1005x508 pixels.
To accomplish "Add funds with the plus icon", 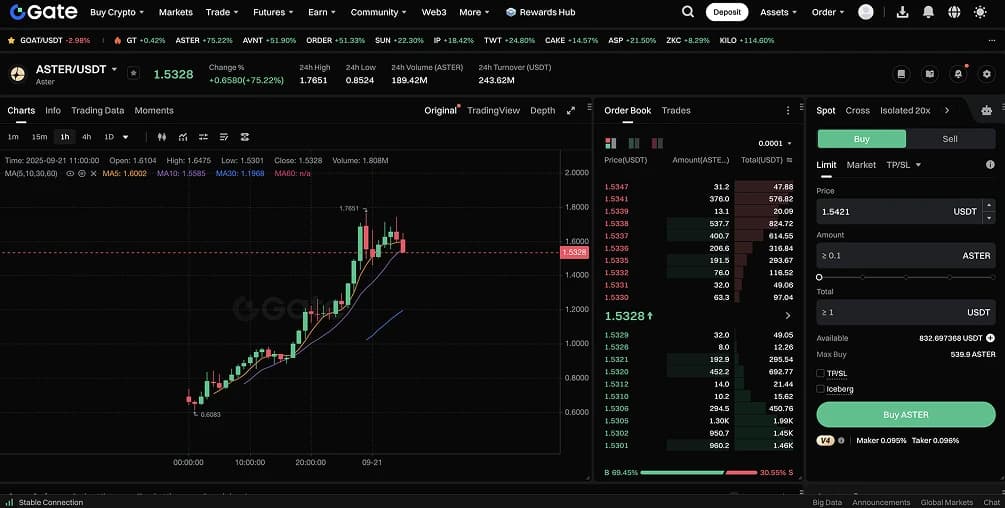I will point(990,338).
